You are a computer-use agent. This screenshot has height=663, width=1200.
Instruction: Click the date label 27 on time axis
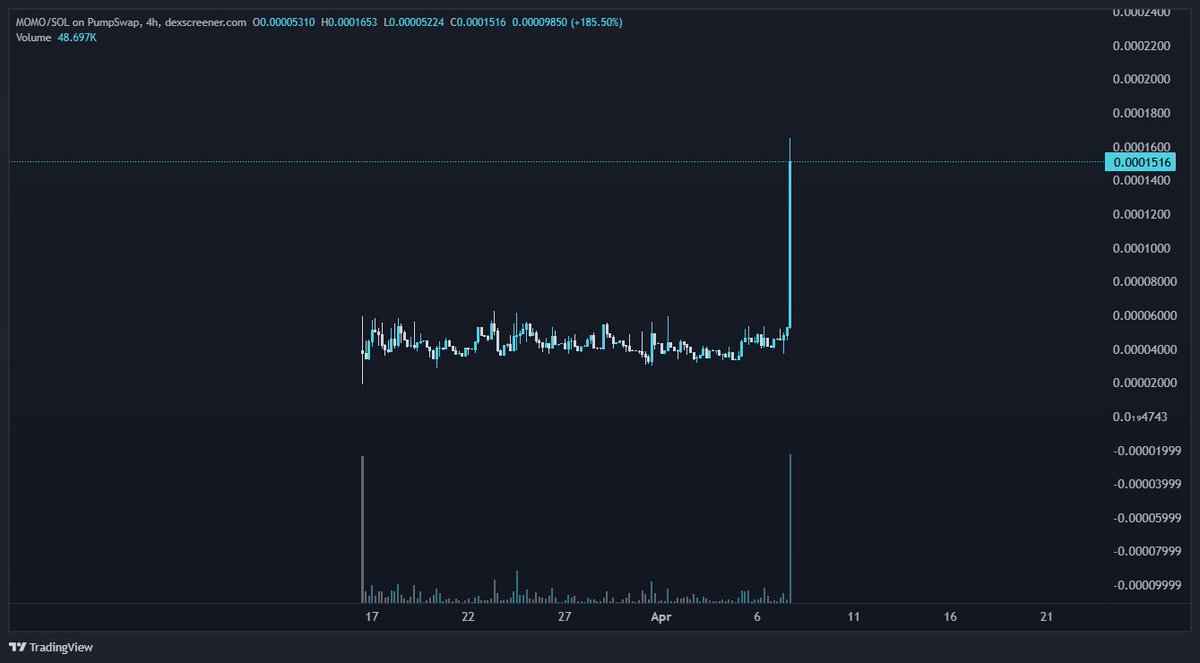pos(565,617)
